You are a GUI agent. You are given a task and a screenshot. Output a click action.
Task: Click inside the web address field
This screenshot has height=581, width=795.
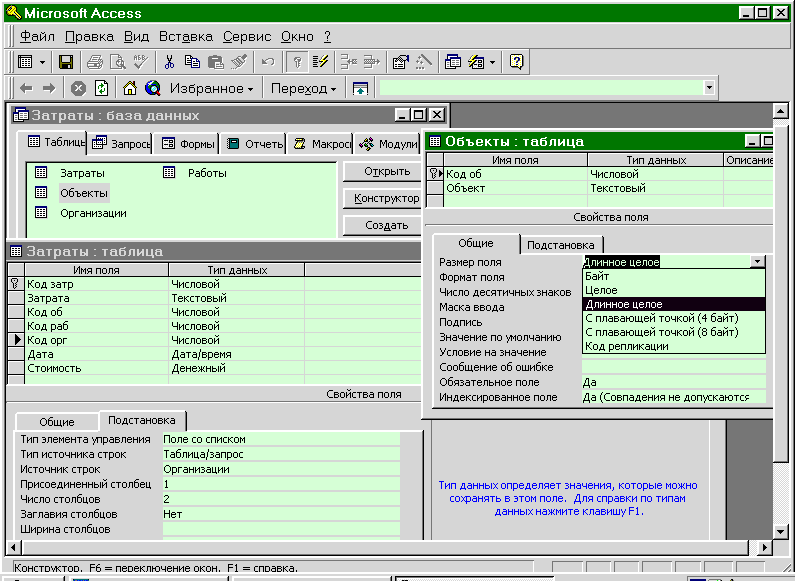pyautogui.click(x=541, y=88)
